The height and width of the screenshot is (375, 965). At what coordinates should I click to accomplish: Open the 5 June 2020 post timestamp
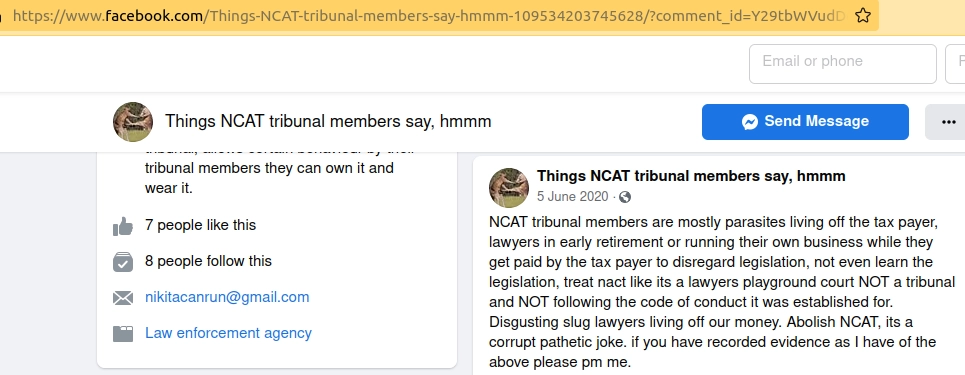coord(572,196)
